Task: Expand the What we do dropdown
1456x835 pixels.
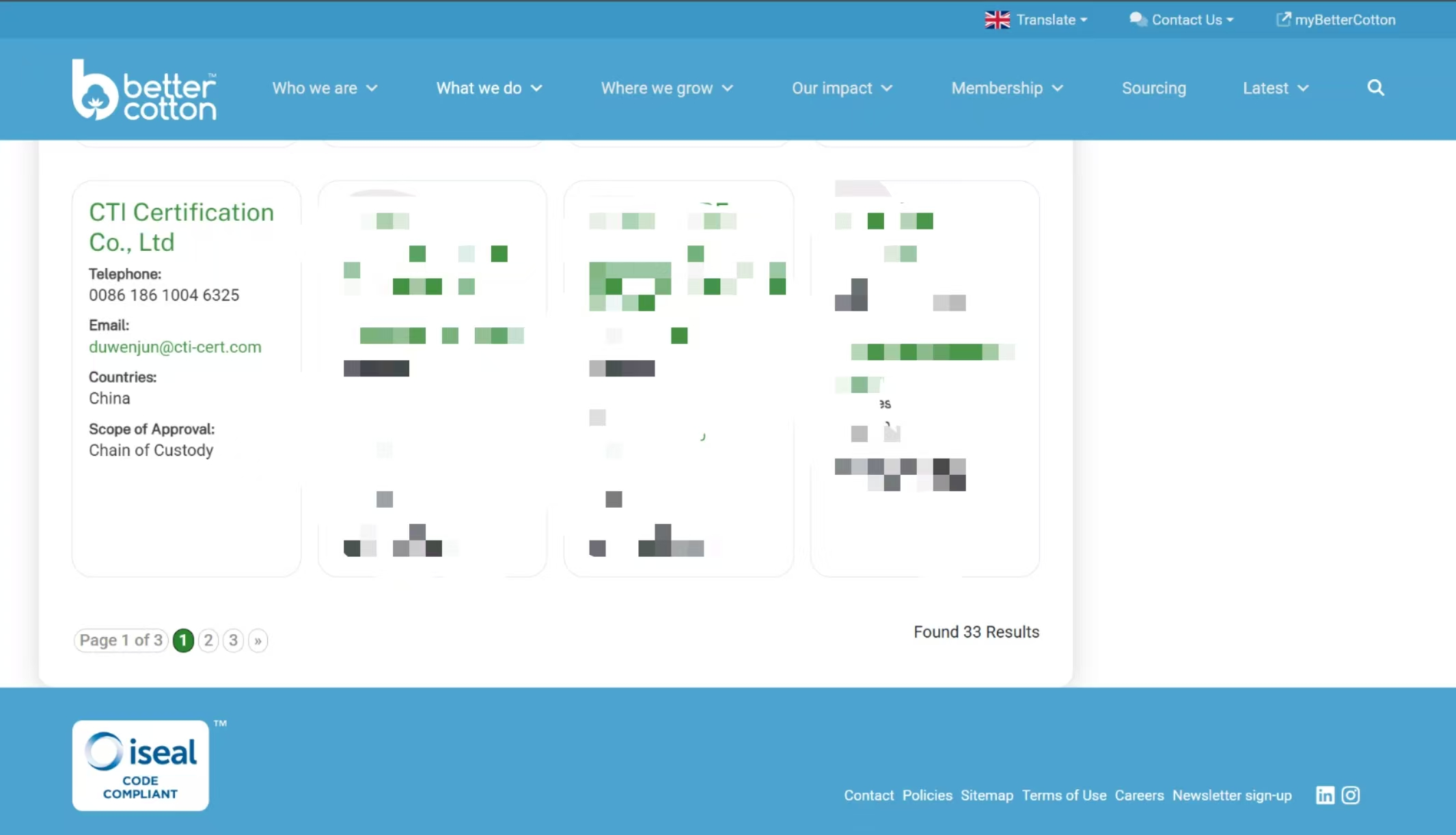Action: click(x=489, y=88)
